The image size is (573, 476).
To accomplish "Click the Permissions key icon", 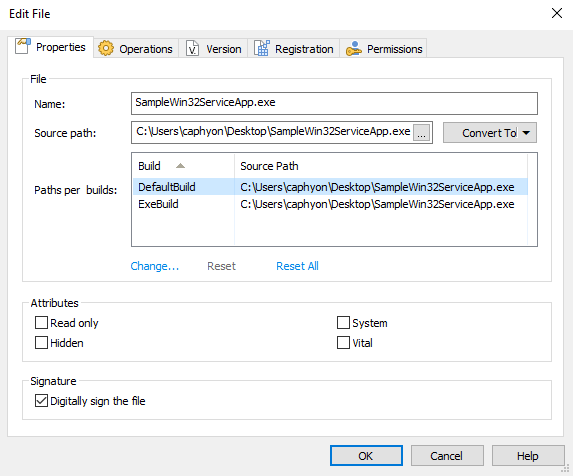I will pyautogui.click(x=353, y=49).
